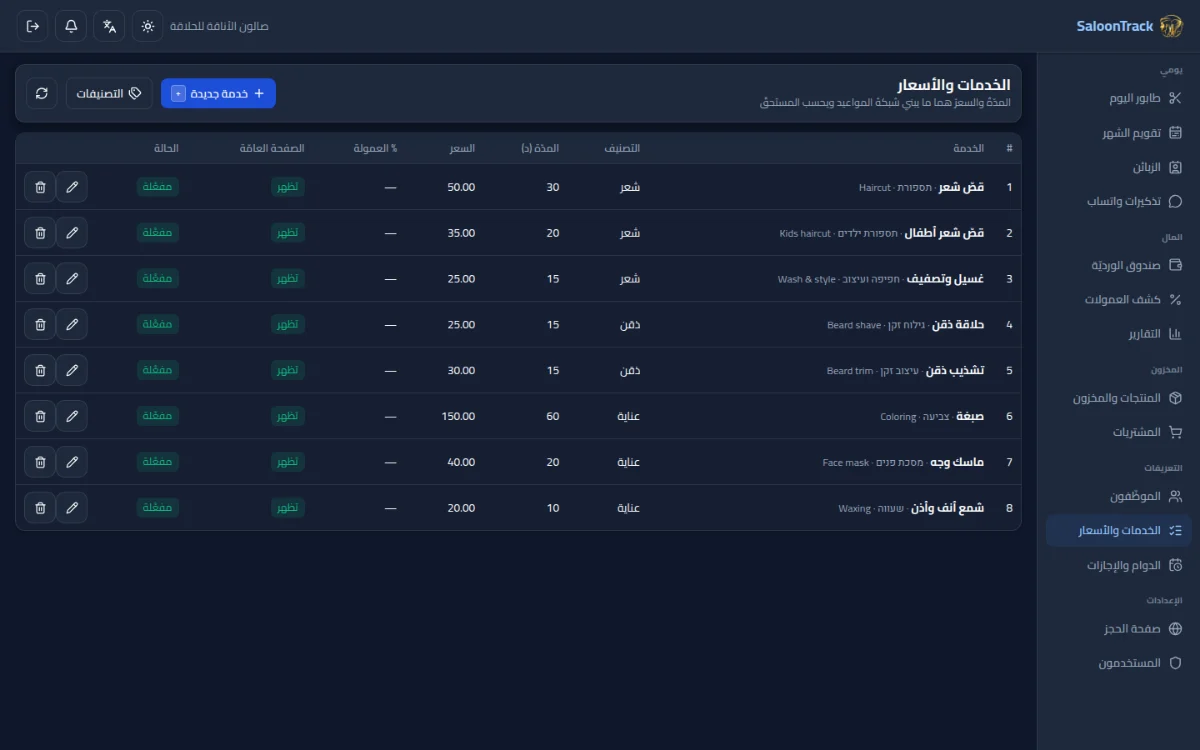Toggle تظهر public visibility for غسيل وتصفيف
1200x750 pixels.
pos(288,279)
